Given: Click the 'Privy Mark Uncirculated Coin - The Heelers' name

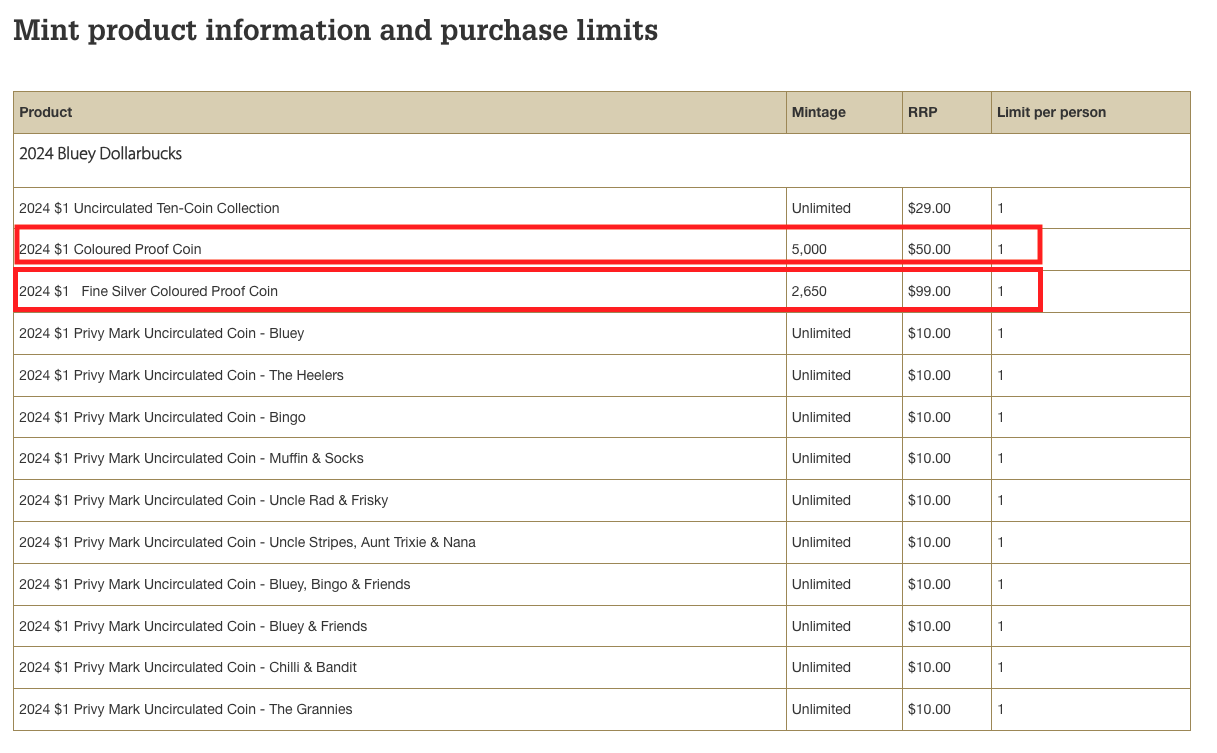Looking at the screenshot, I should [x=181, y=375].
